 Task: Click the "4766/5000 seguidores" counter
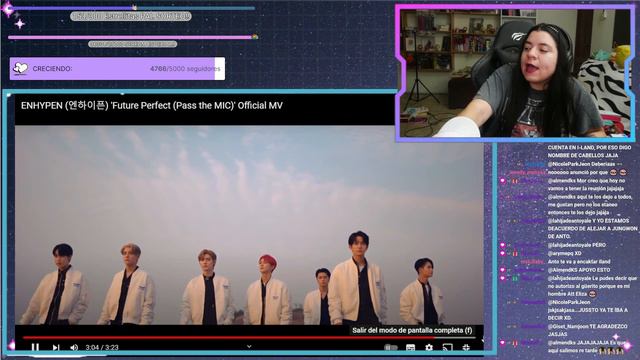click(185, 69)
